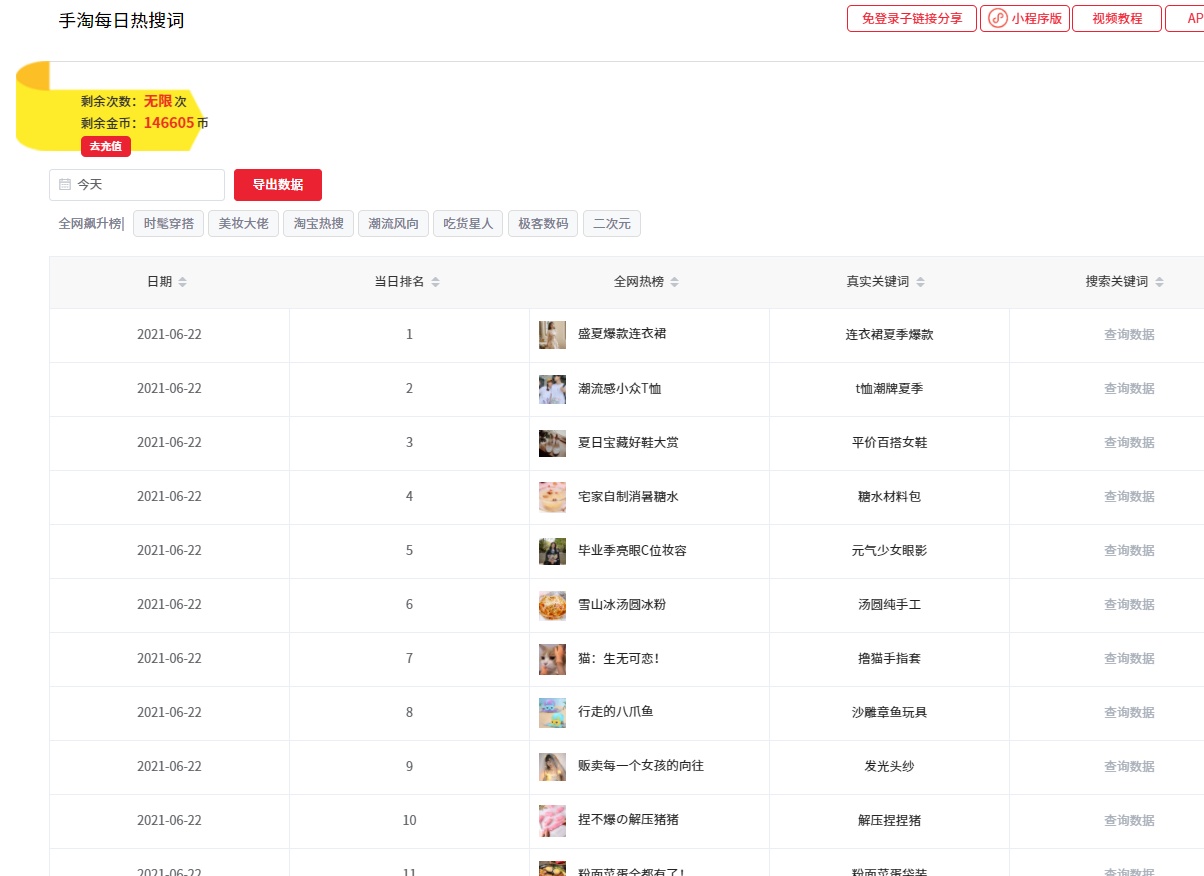1204x876 pixels.
Task: Open the 极客数码 category
Action: coord(542,223)
